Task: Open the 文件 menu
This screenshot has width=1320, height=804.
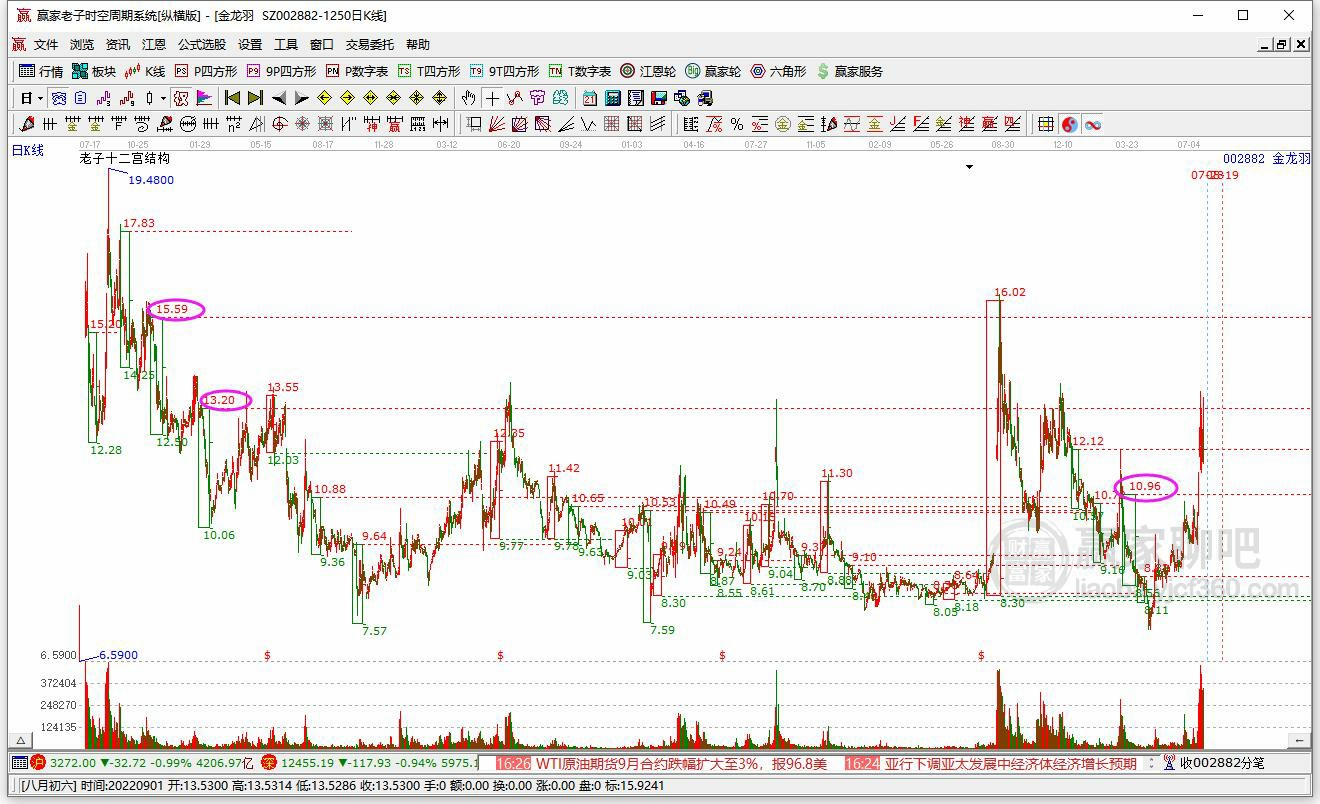Action: 46,45
